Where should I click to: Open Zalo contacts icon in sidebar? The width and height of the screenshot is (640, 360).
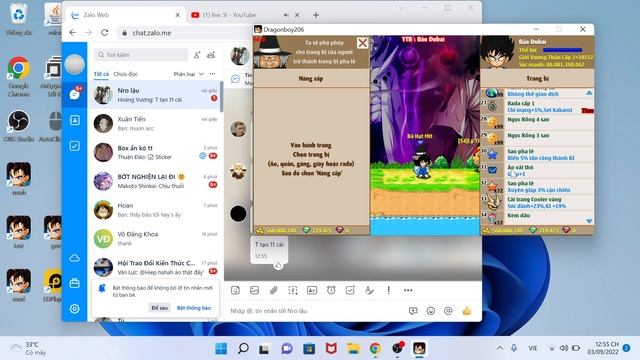tap(74, 120)
